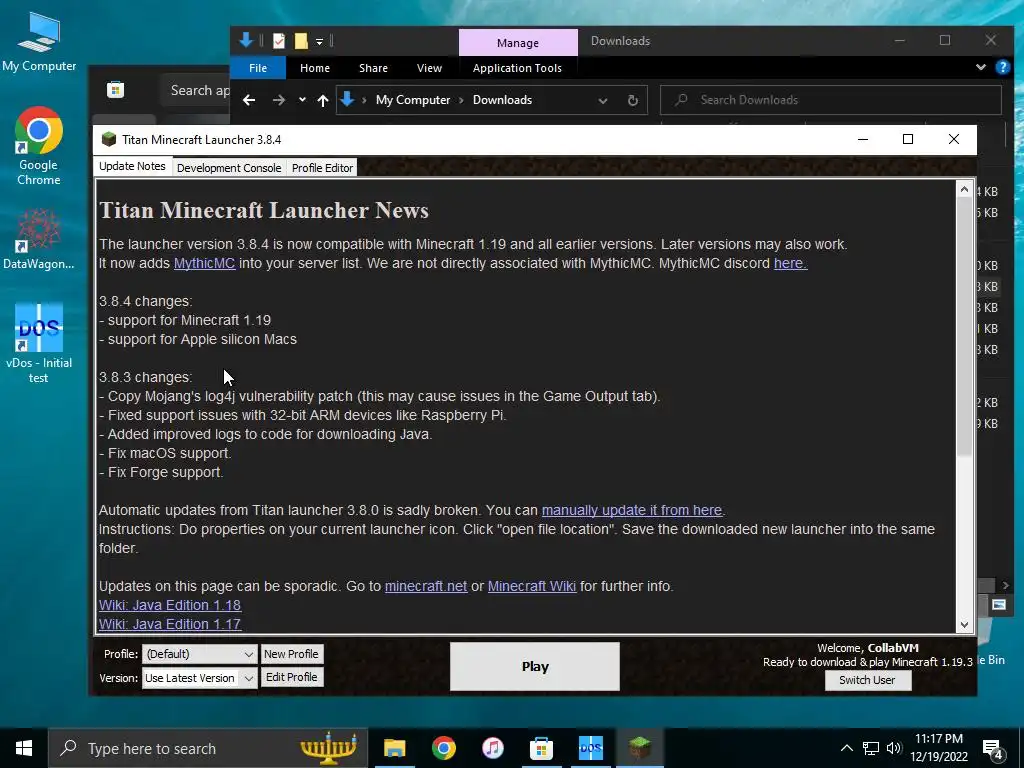Open DataWagon desktop shortcut
This screenshot has height=768, width=1024.
pos(39,239)
